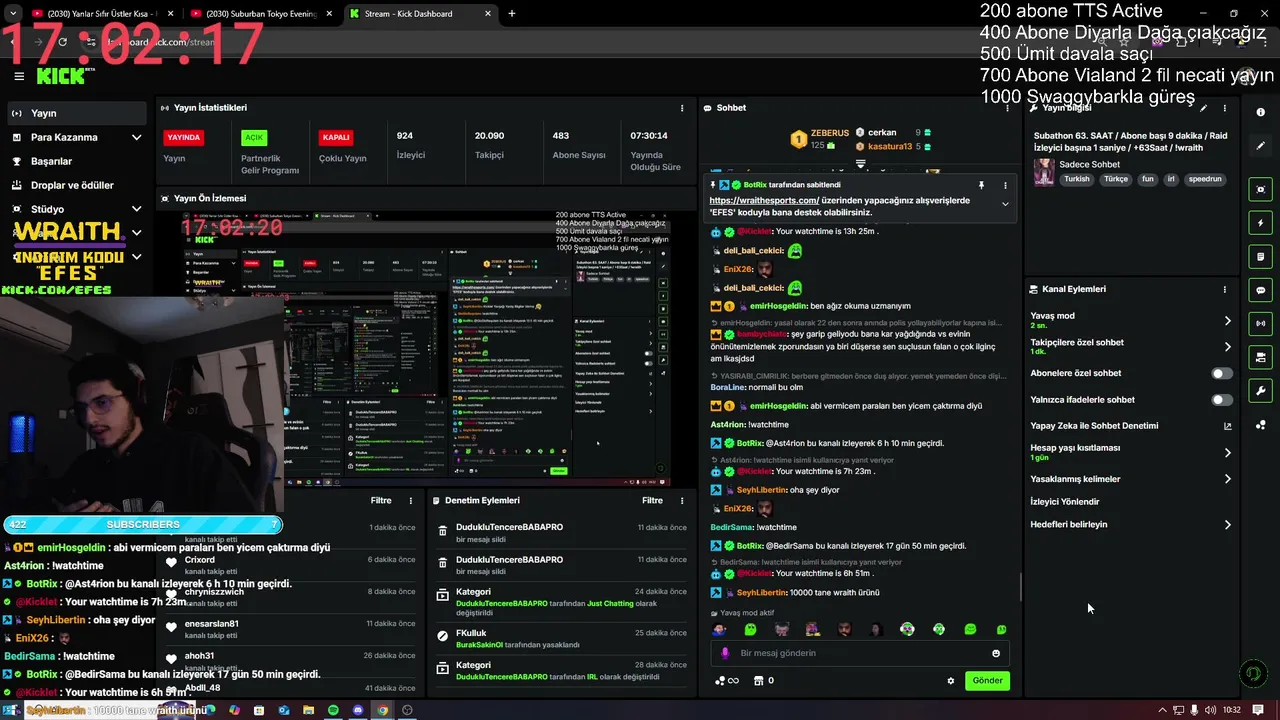
Task: Open Spotify from the Windows taskbar
Action: coord(333,710)
